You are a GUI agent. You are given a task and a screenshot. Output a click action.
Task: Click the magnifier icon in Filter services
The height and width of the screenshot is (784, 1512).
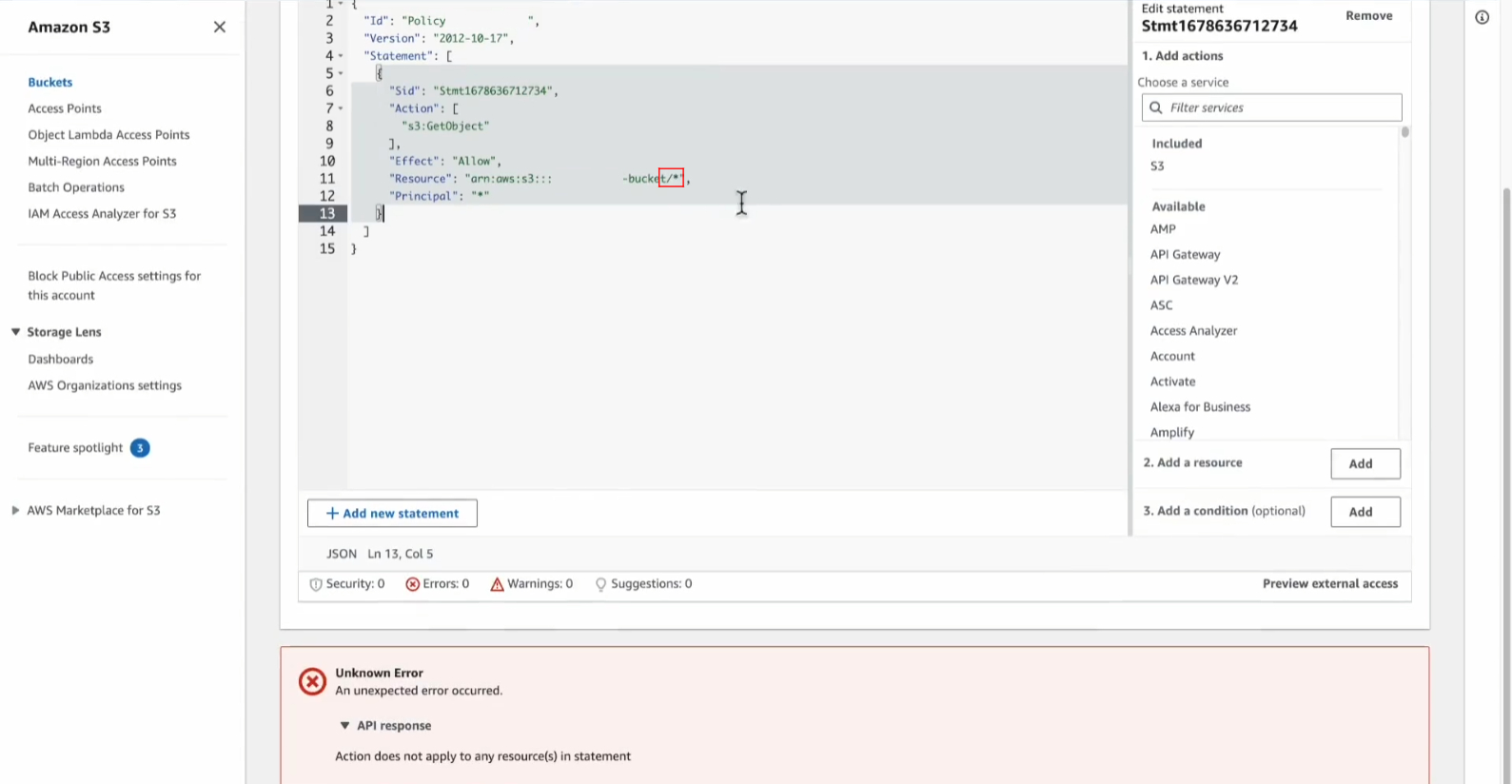coord(1156,108)
